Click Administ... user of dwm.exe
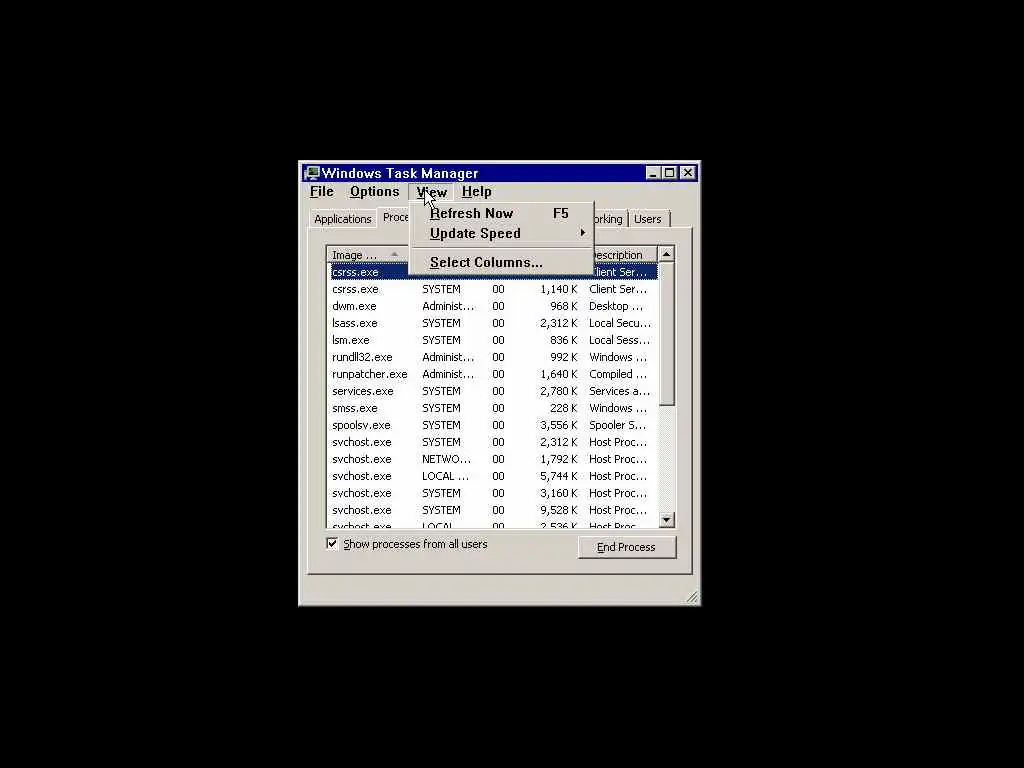1024x768 pixels. (x=448, y=306)
